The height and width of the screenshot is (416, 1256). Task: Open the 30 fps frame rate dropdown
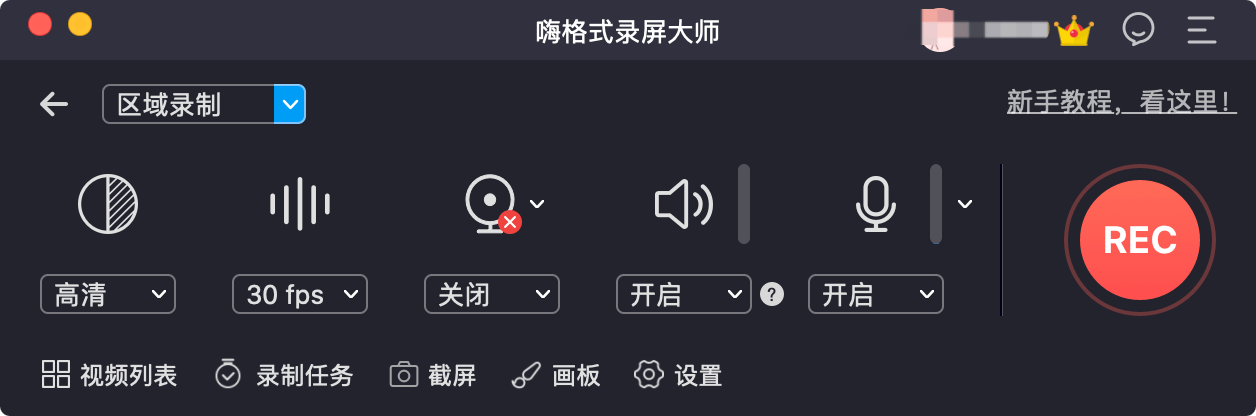(x=300, y=294)
